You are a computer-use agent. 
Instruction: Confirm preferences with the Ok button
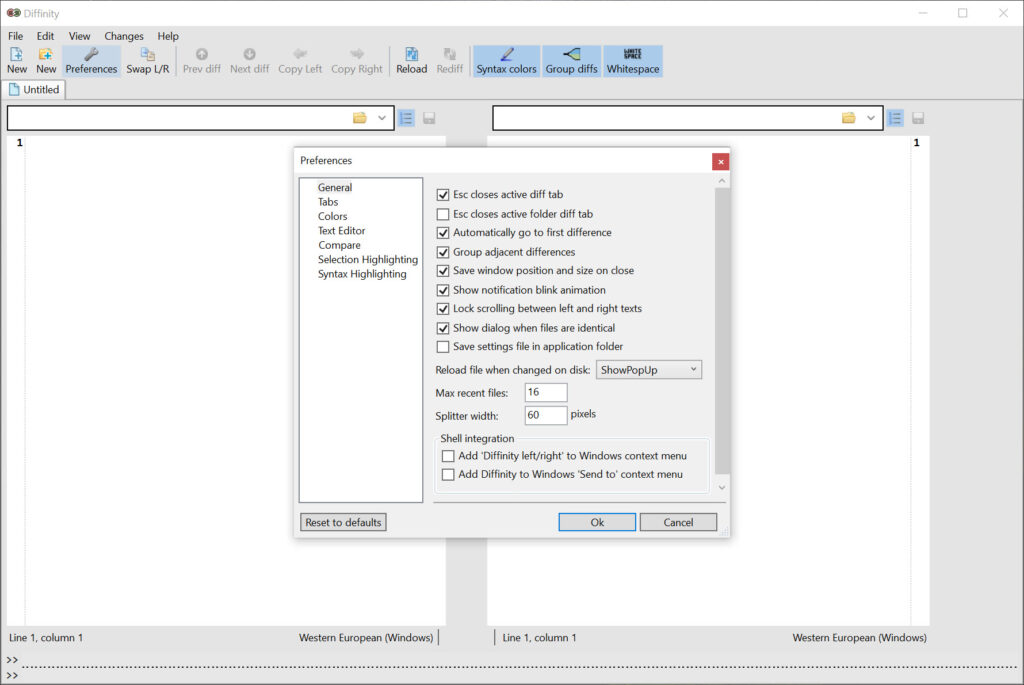click(597, 522)
